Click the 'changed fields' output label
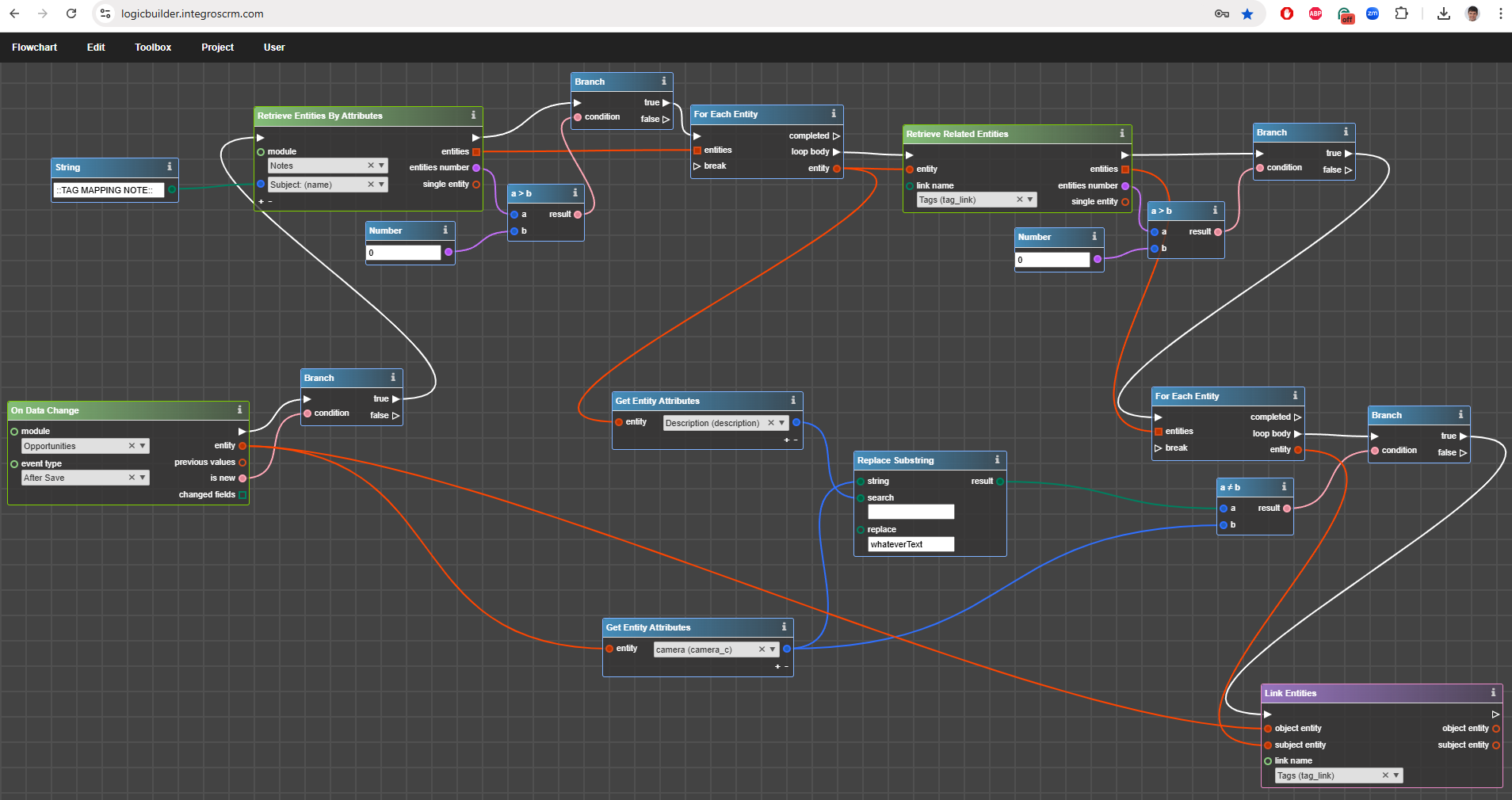 click(x=207, y=494)
